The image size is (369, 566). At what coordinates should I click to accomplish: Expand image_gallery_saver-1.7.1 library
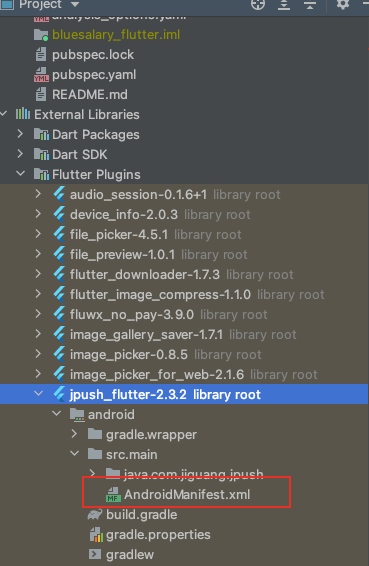click(x=38, y=334)
